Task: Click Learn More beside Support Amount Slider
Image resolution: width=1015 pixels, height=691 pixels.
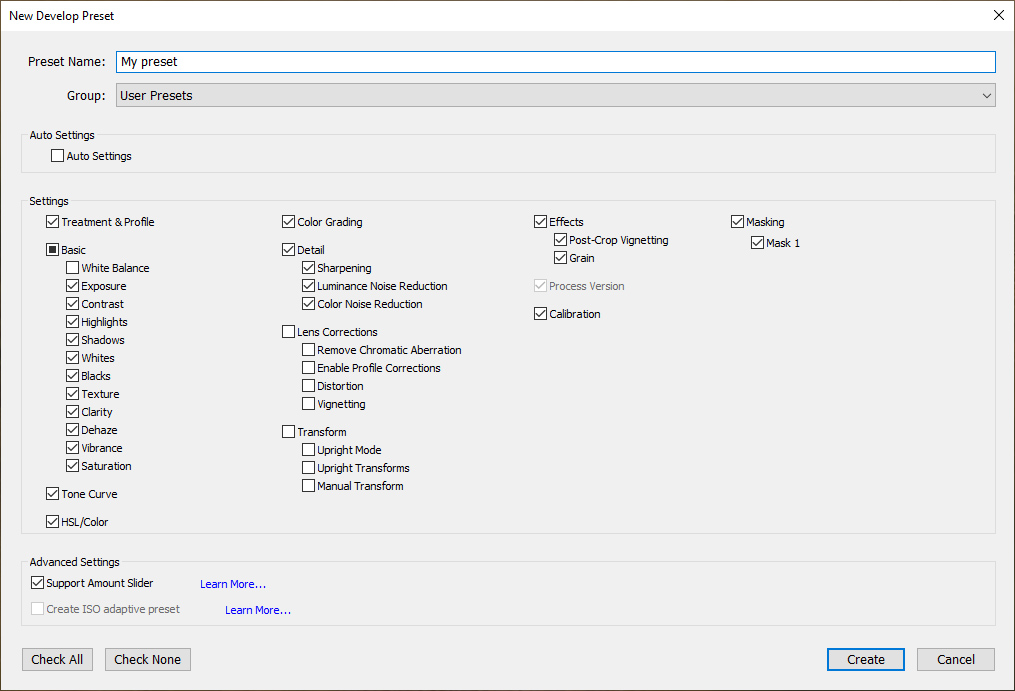Action: coord(233,584)
